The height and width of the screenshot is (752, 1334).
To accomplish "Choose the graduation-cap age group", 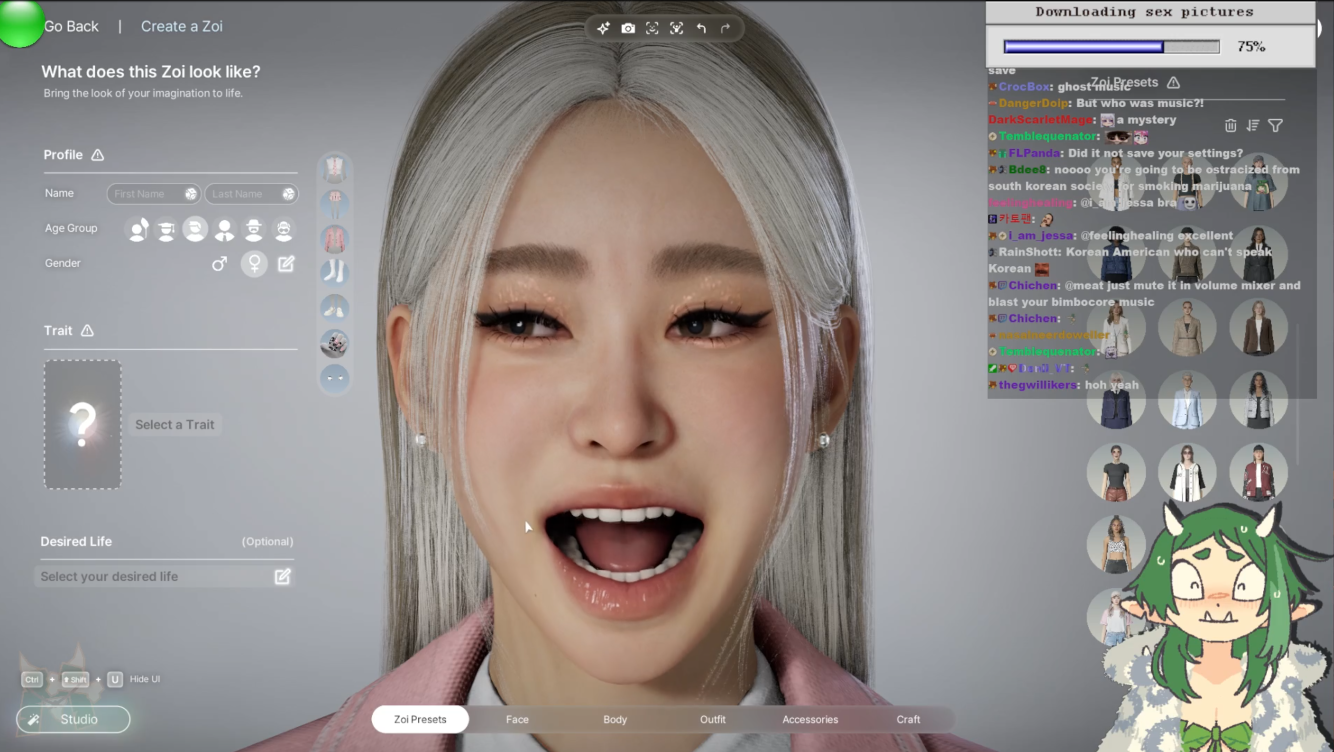I will pyautogui.click(x=167, y=230).
